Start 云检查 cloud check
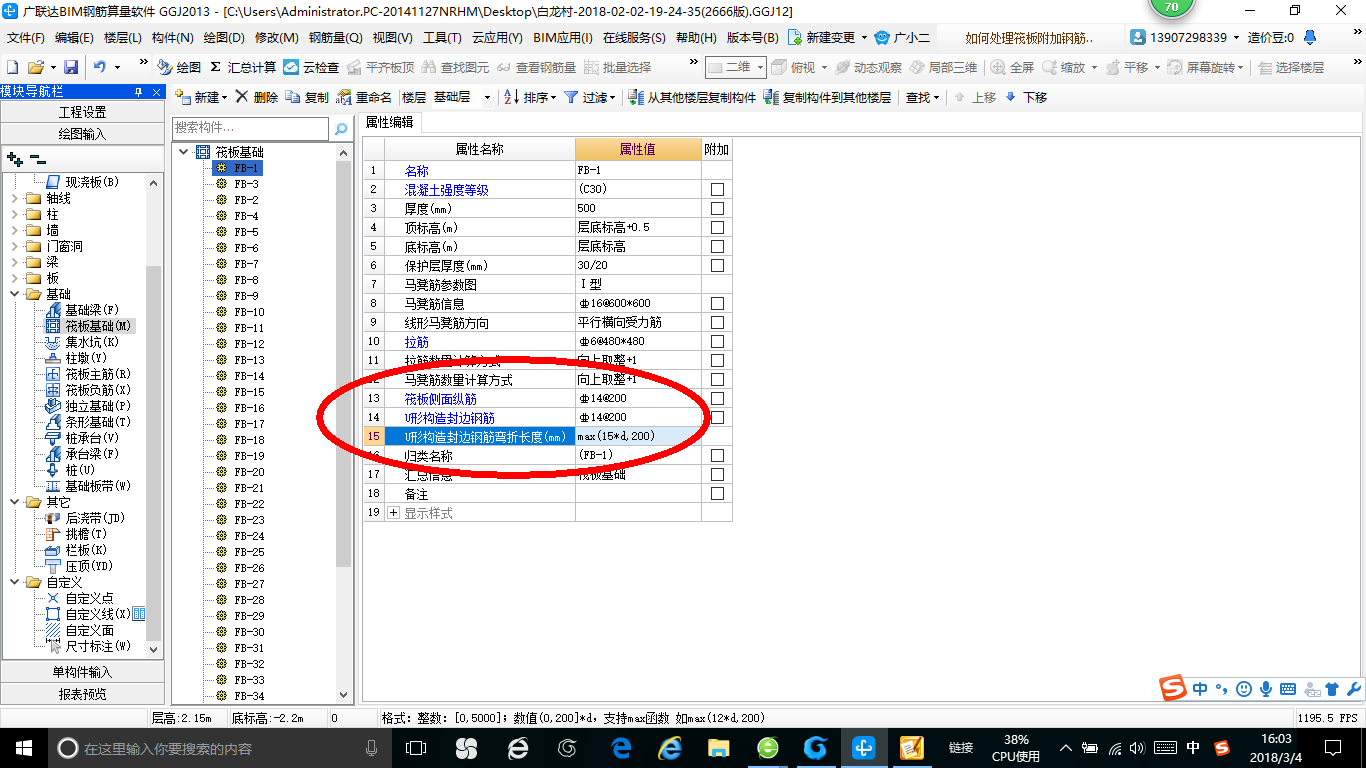 311,67
